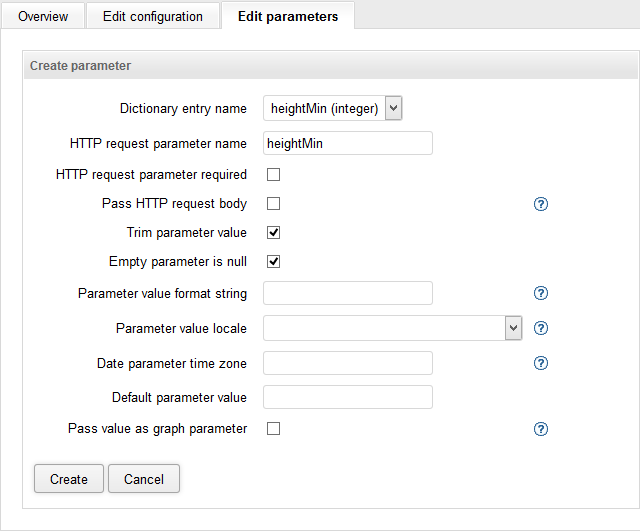The width and height of the screenshot is (640, 531).
Task: Uncheck Empty parameter is null
Action: pos(273,262)
